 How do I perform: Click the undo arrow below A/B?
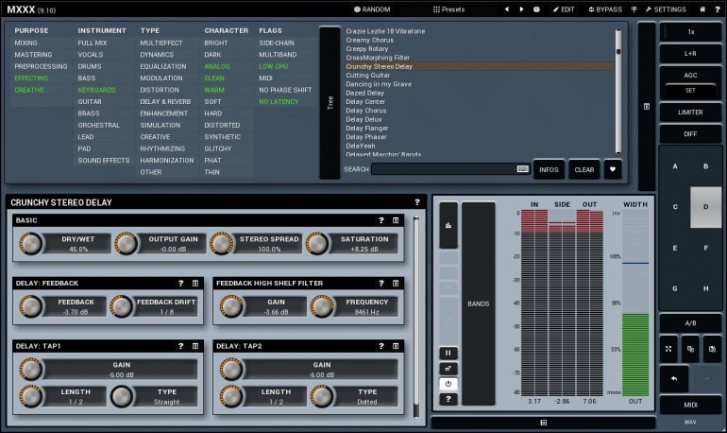click(x=673, y=380)
